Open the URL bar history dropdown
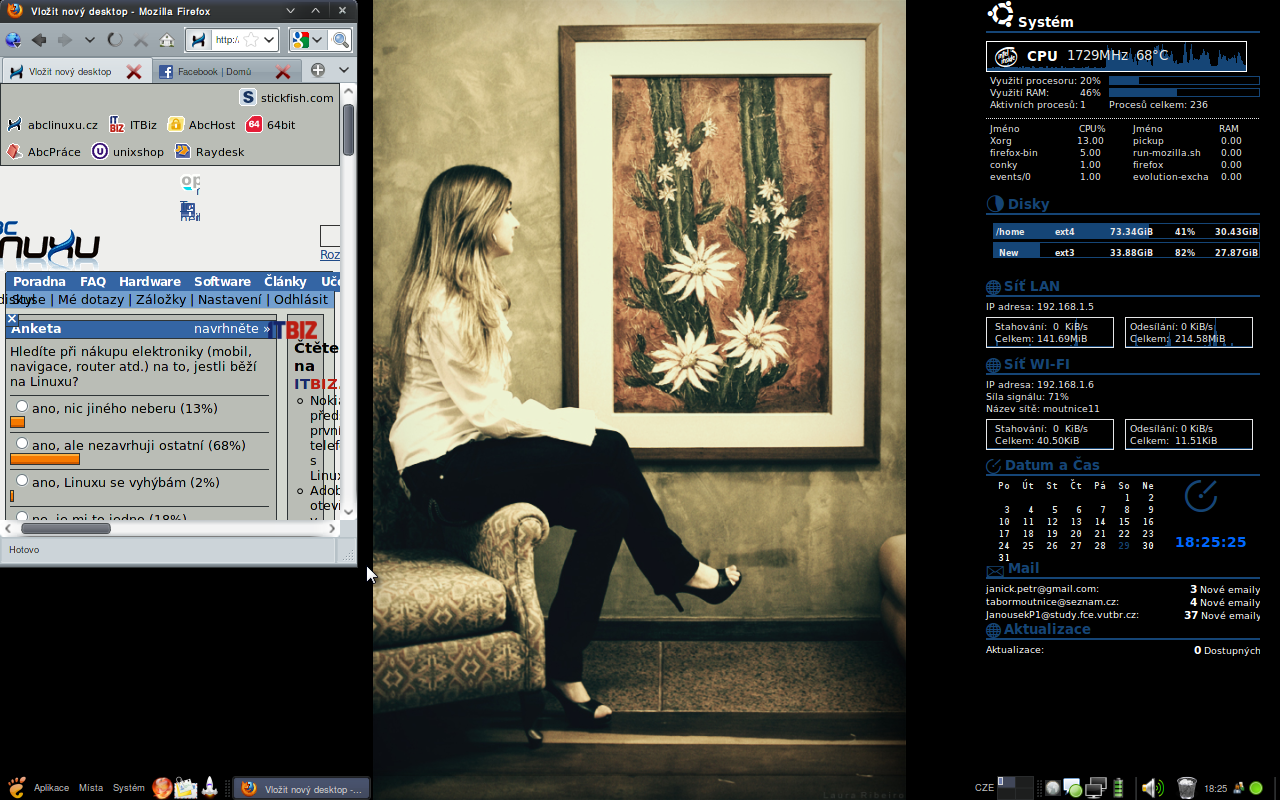Viewport: 1280px width, 800px height. (269, 40)
